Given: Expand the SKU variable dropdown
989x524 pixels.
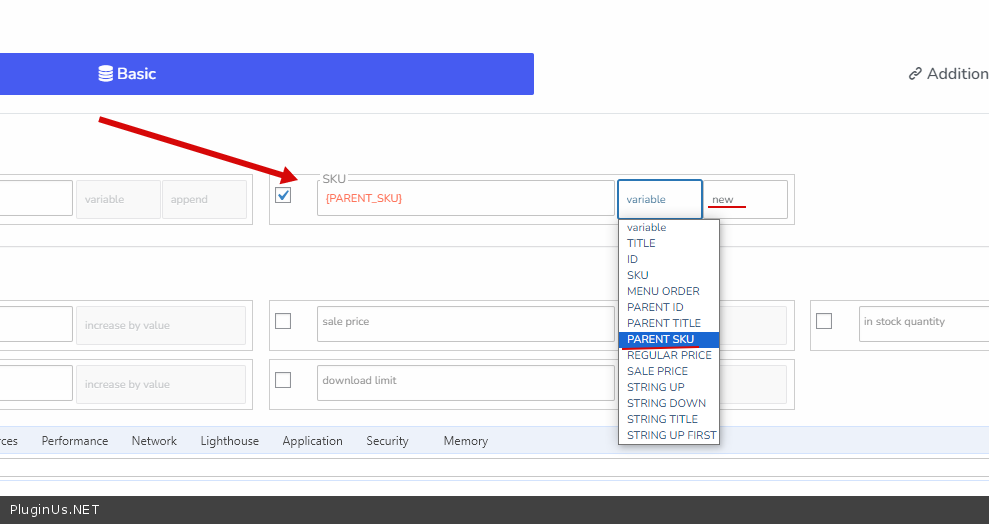Looking at the screenshot, I should tap(659, 199).
